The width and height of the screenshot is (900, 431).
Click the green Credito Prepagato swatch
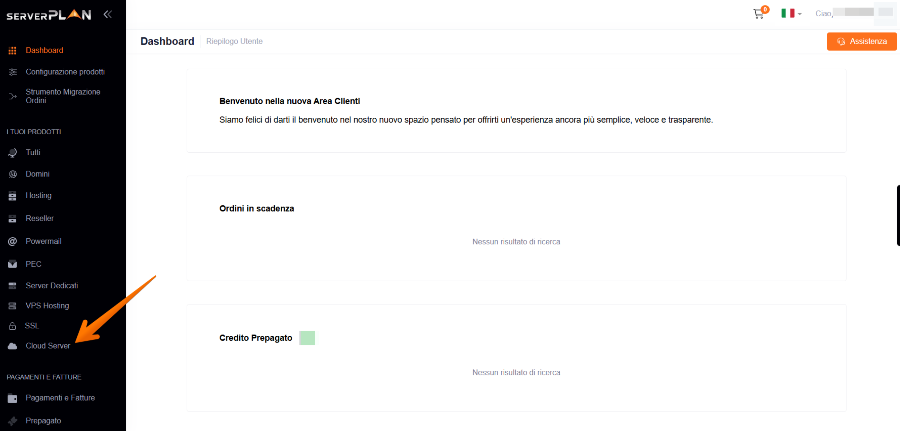click(x=307, y=338)
